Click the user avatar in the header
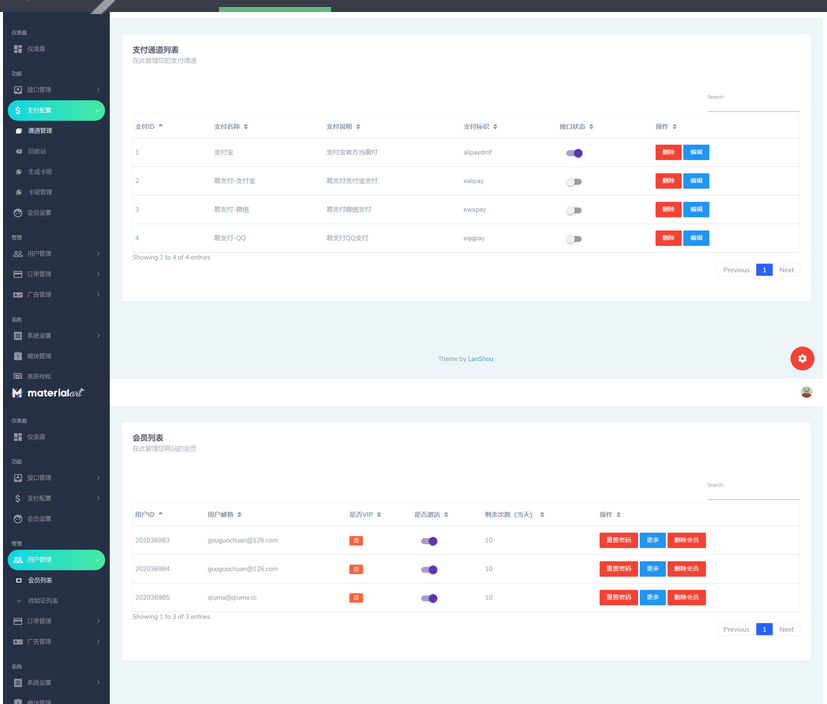Viewport: 827px width, 704px height. coord(806,392)
